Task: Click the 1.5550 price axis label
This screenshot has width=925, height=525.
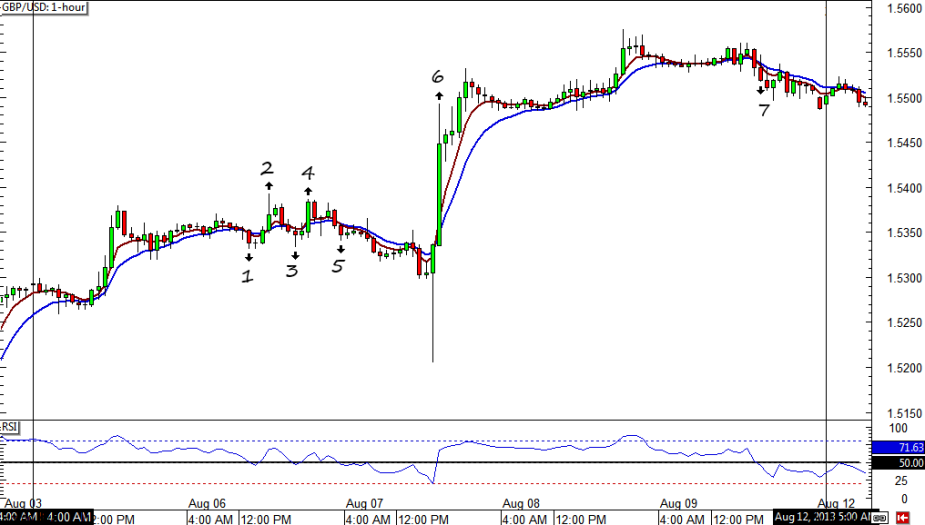Action: (x=905, y=53)
